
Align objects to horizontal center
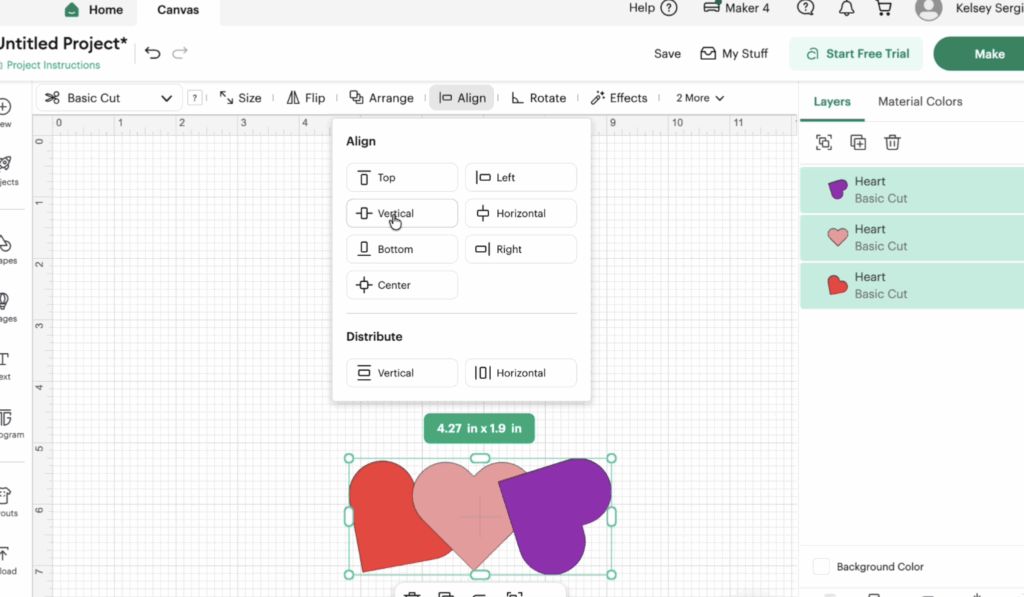click(520, 214)
